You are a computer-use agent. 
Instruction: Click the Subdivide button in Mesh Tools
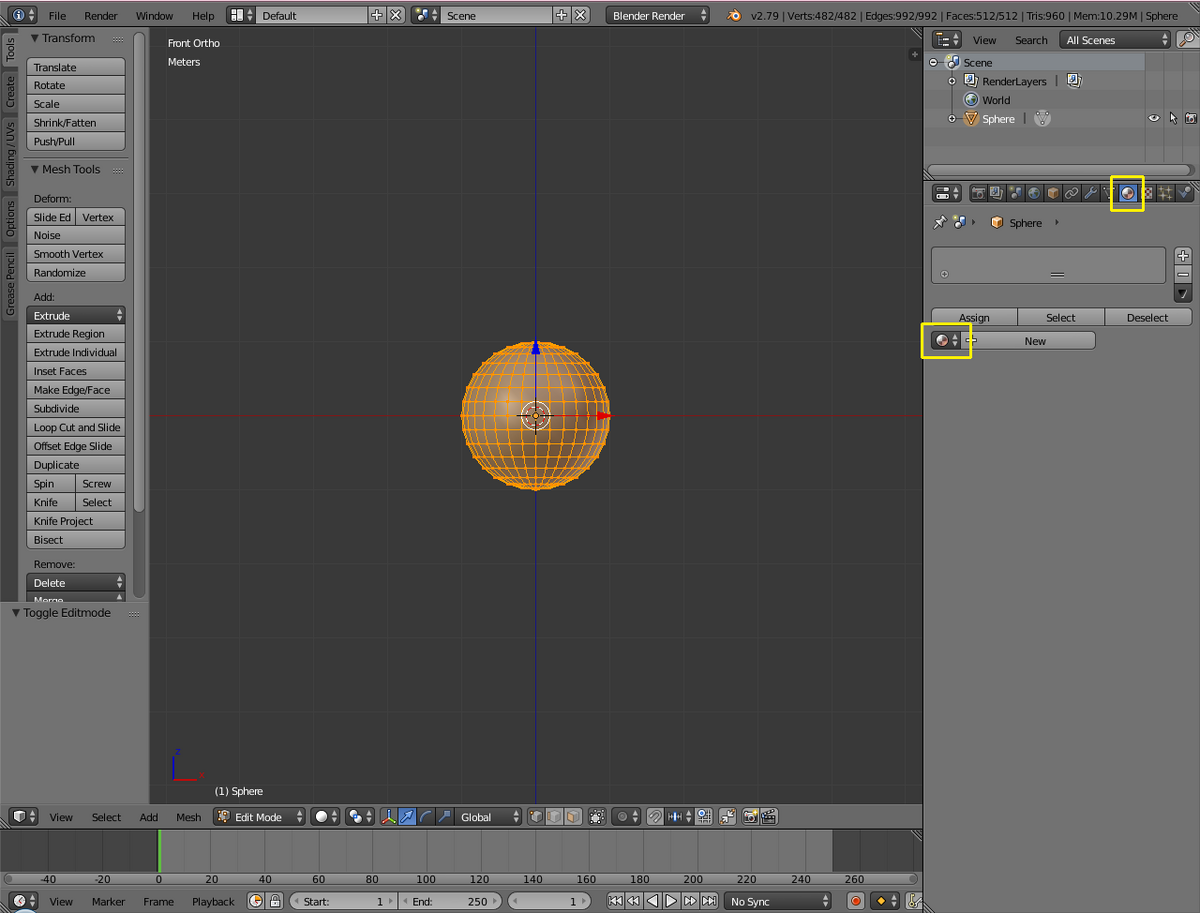[75, 408]
